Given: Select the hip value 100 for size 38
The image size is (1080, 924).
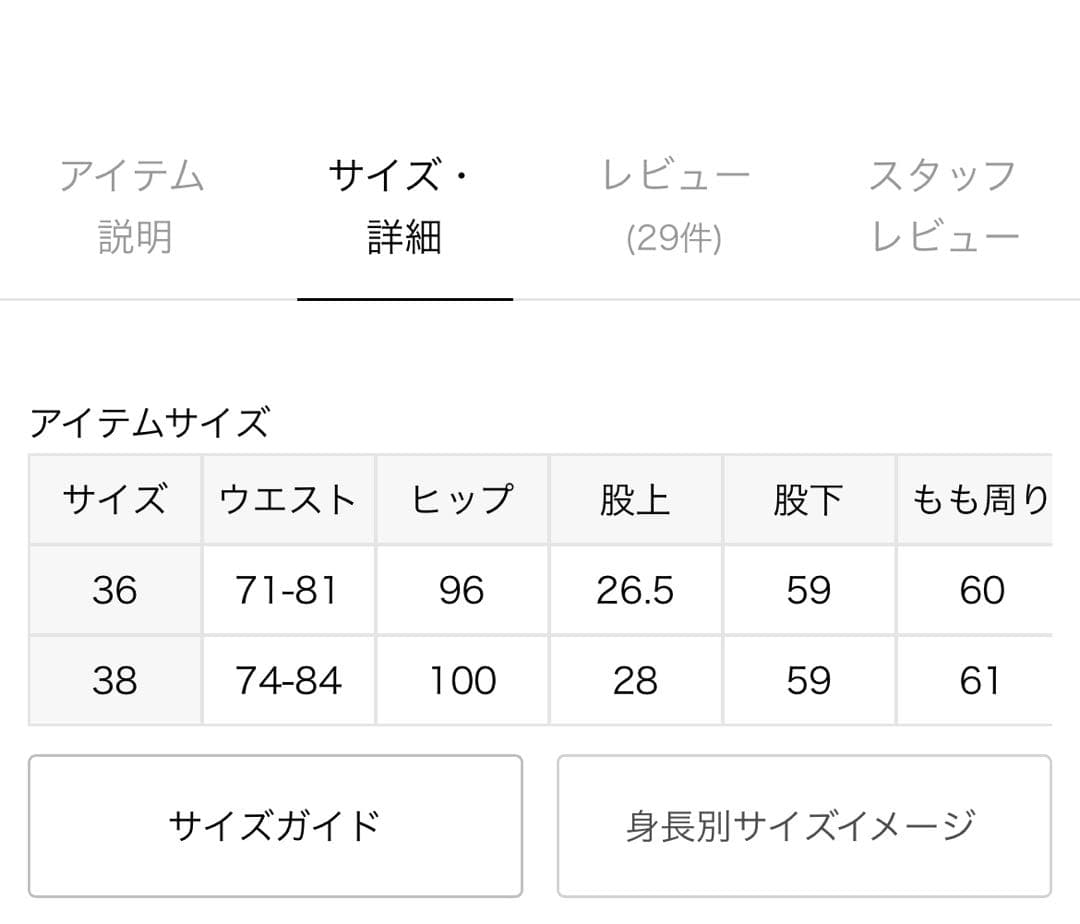Looking at the screenshot, I should 461,679.
